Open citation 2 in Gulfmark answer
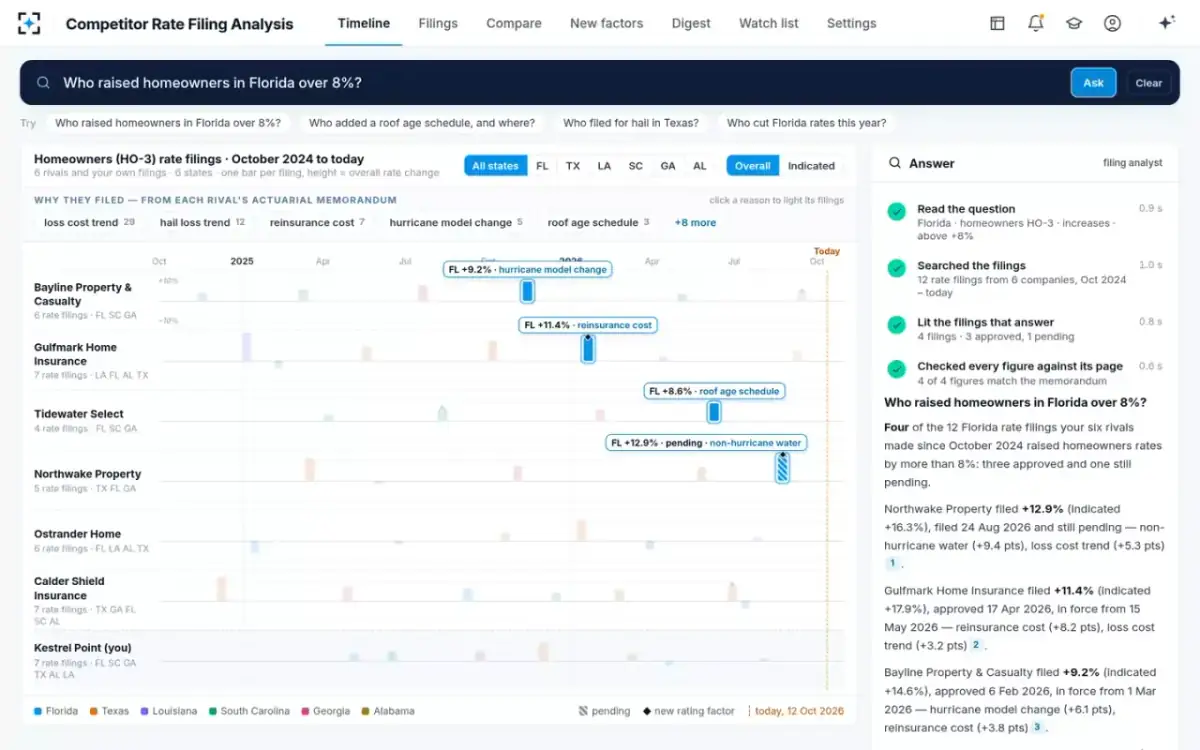The height and width of the screenshot is (750, 1200). tap(976, 645)
